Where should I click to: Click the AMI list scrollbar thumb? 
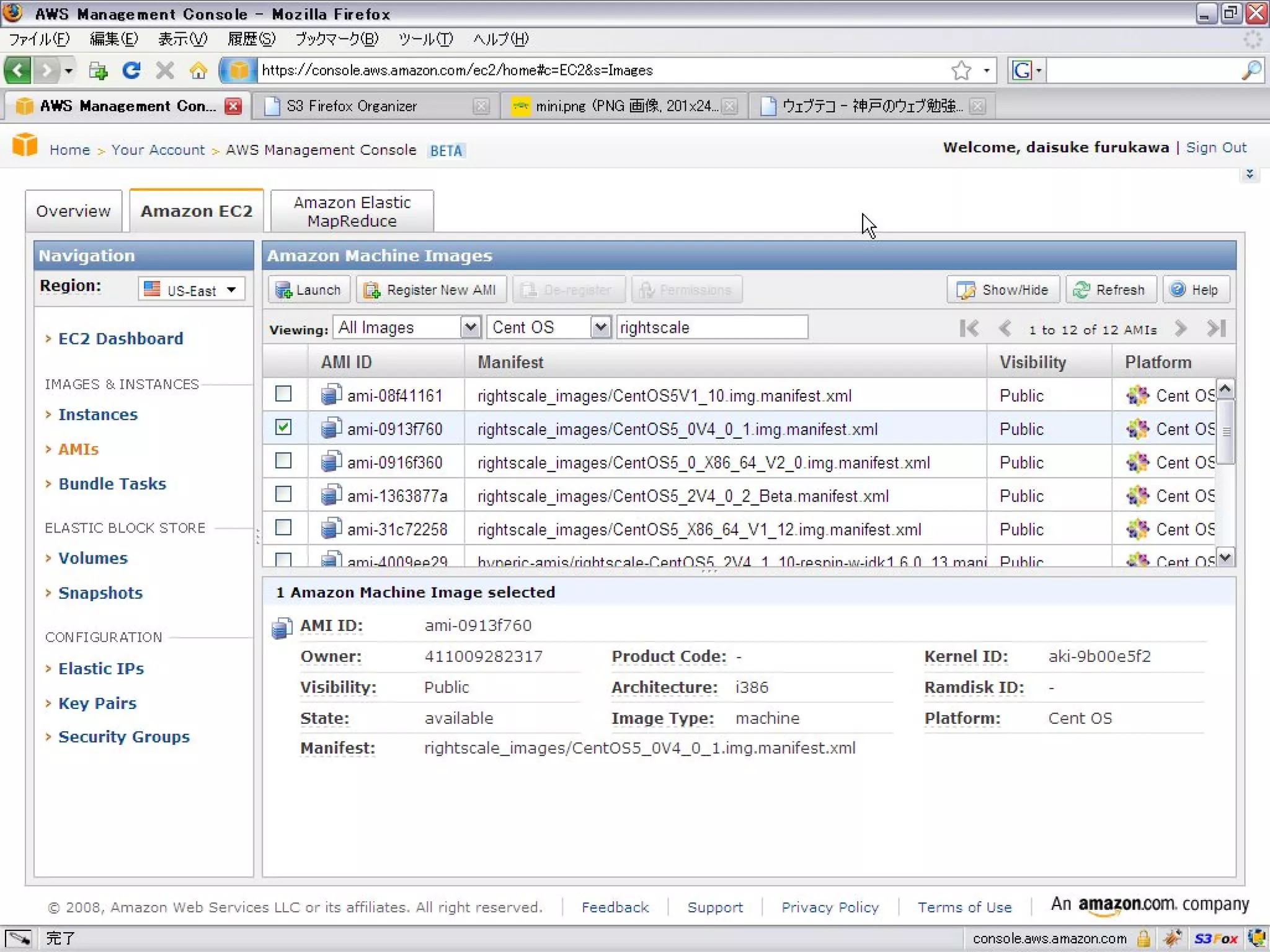[x=1225, y=431]
